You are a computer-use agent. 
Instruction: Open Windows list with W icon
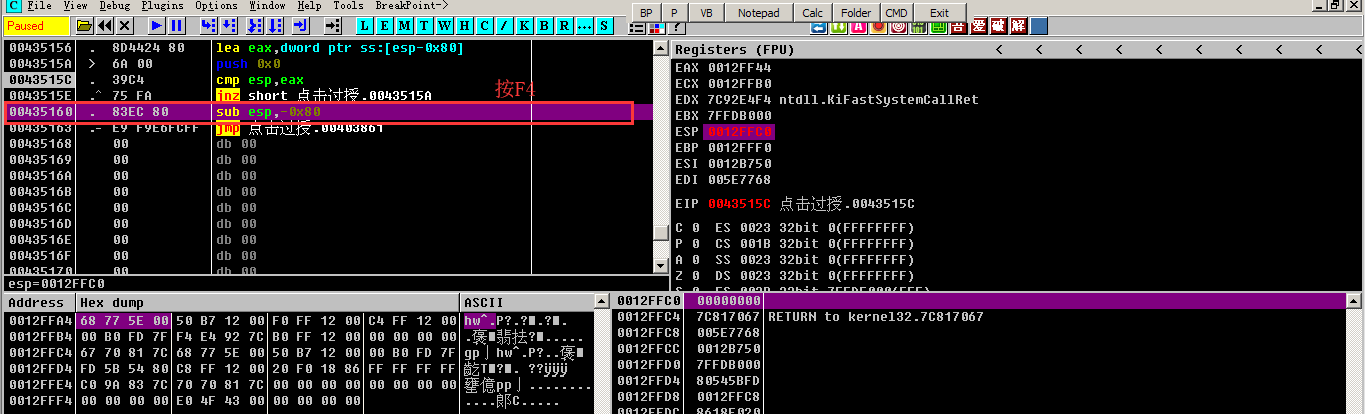tap(444, 25)
